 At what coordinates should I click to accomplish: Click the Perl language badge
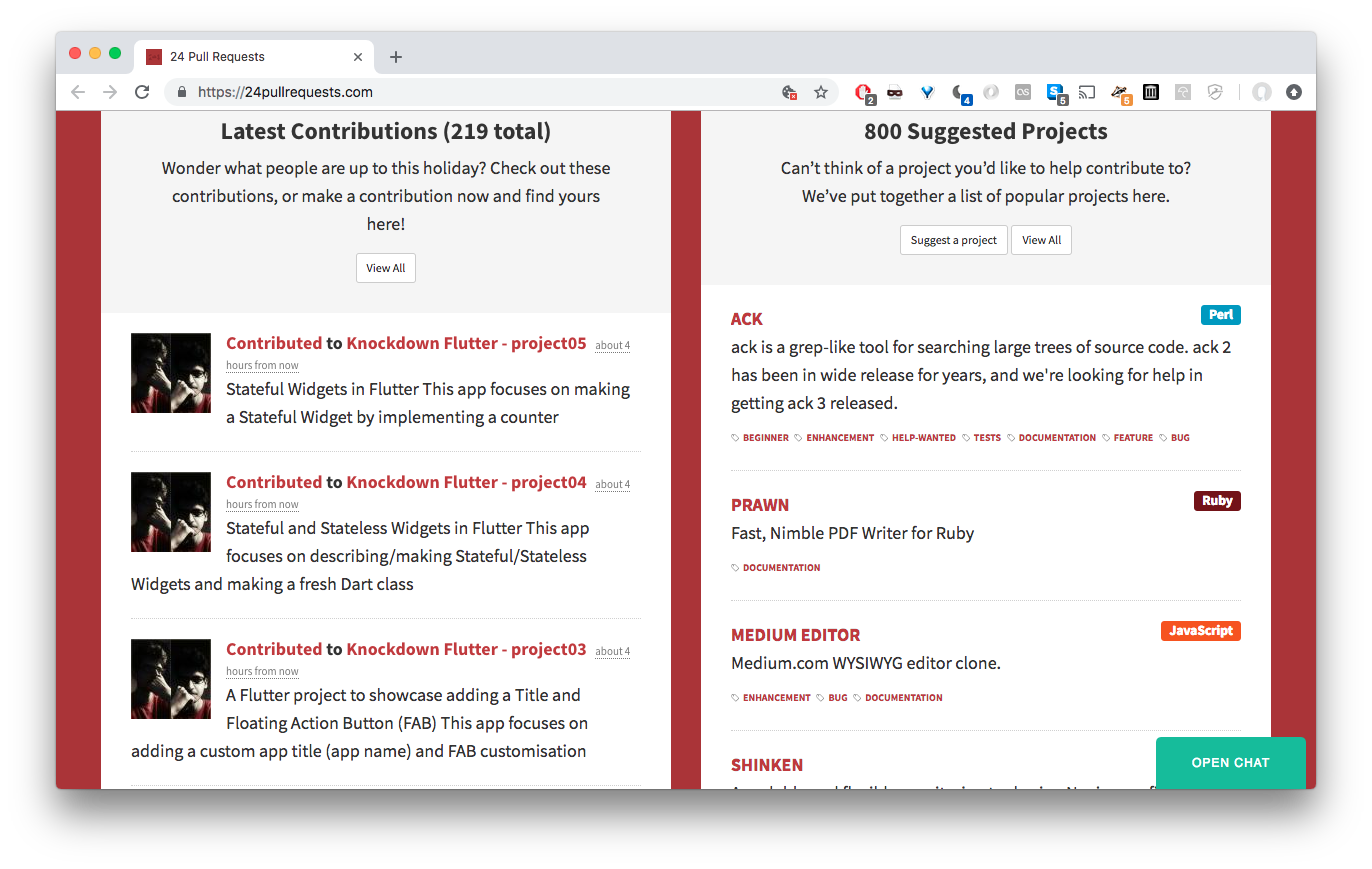[x=1221, y=315]
